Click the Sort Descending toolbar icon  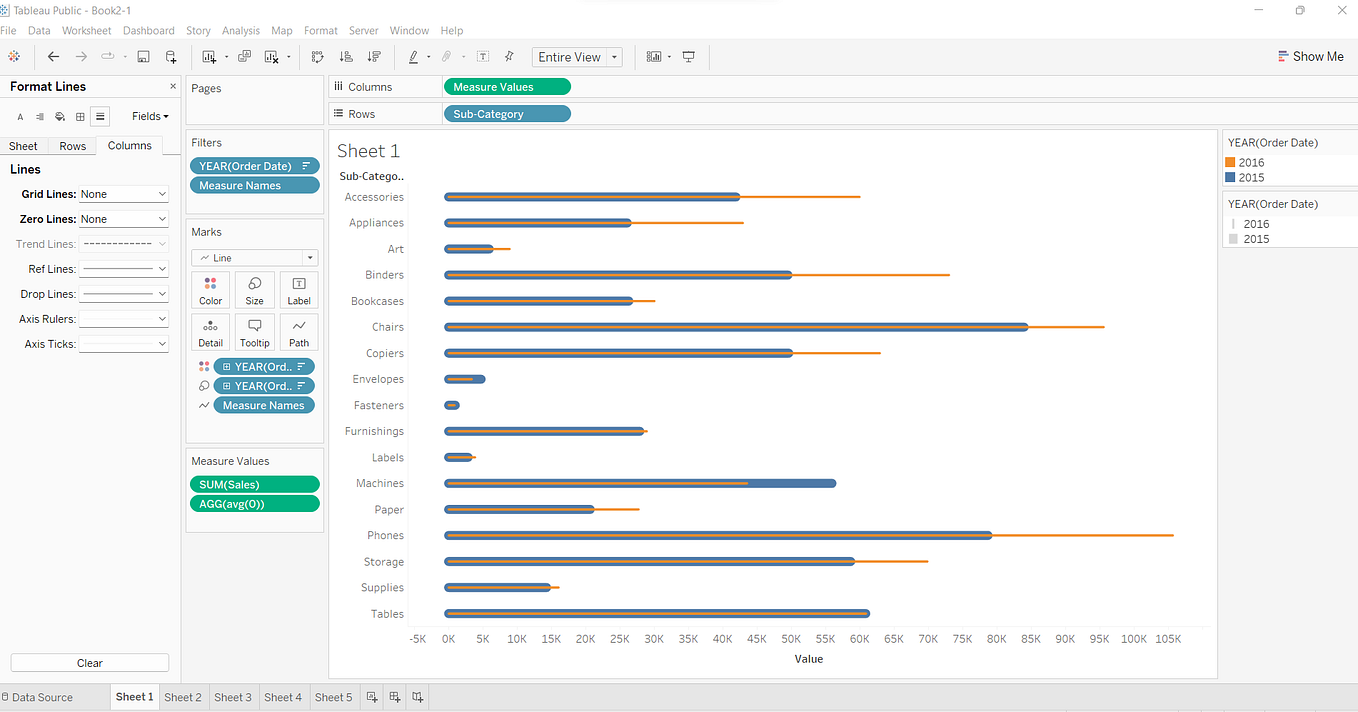pos(376,57)
